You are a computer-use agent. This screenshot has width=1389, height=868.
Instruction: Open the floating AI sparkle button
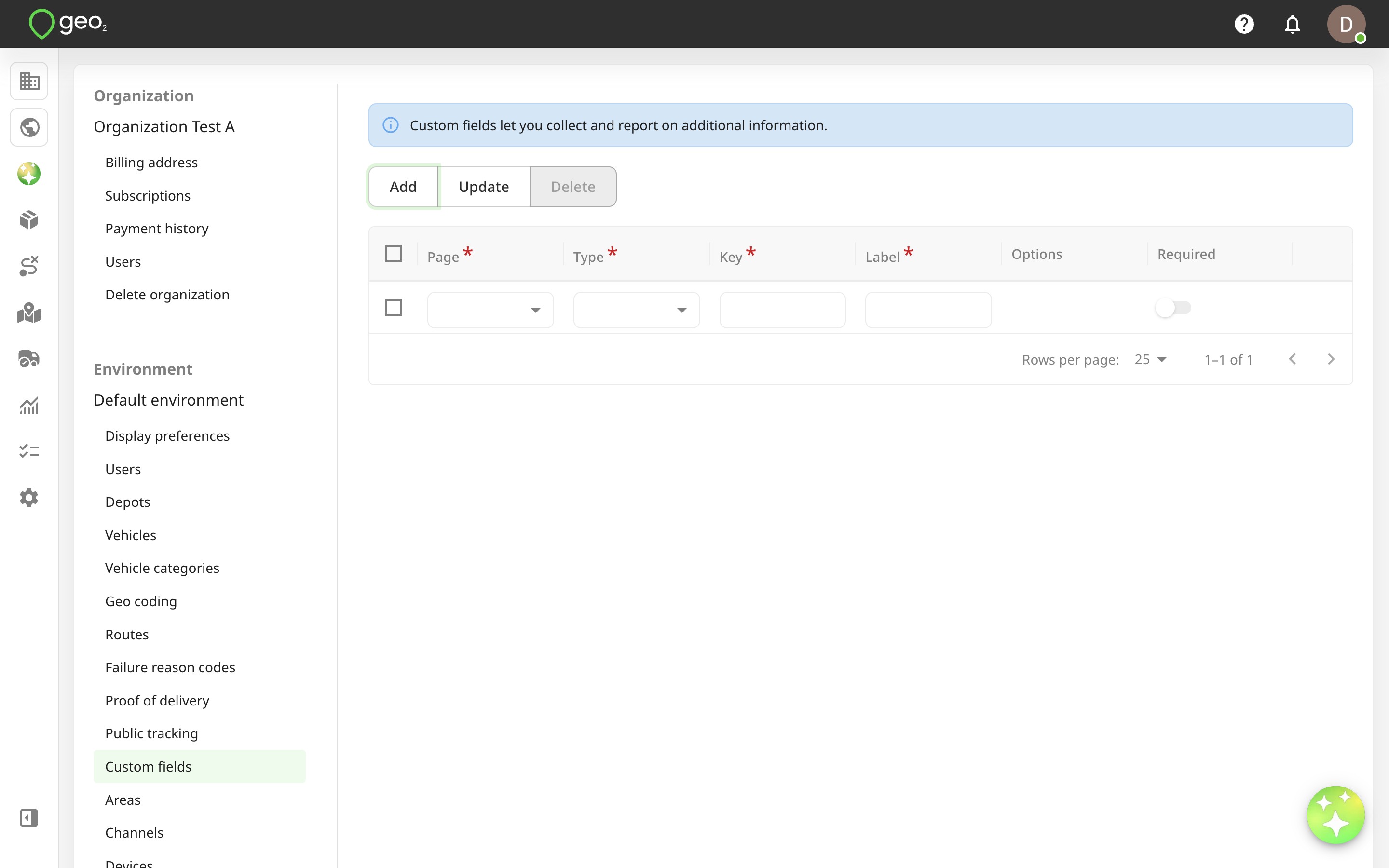point(1335,814)
